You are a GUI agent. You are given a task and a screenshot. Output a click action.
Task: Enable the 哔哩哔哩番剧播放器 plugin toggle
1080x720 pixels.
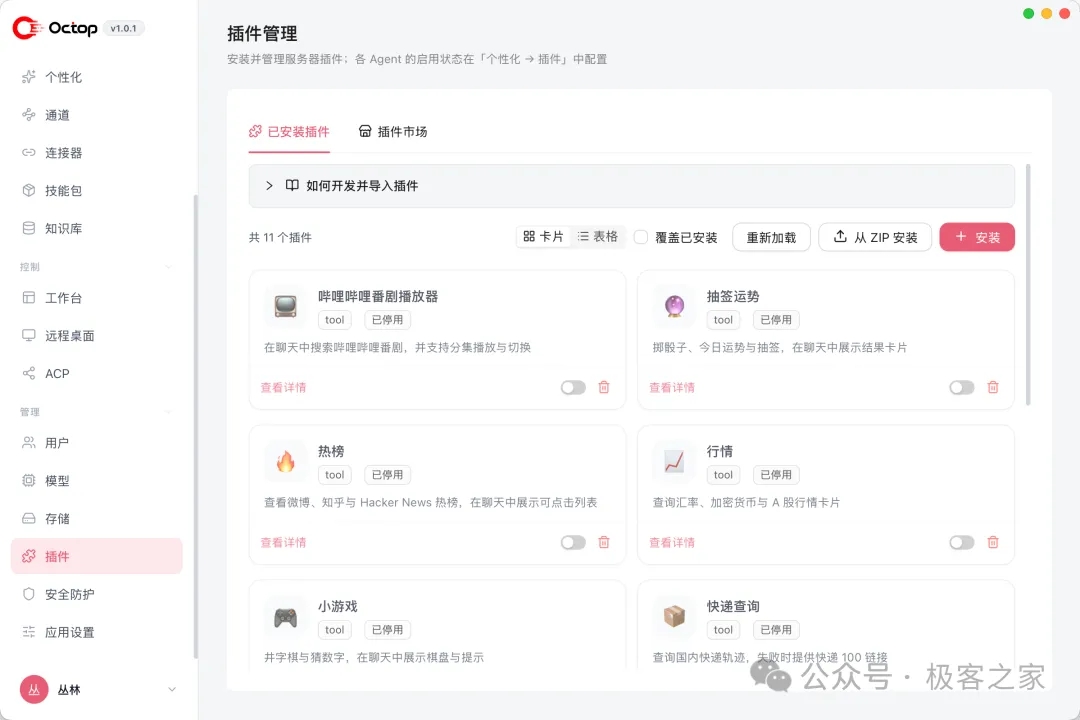click(x=573, y=387)
